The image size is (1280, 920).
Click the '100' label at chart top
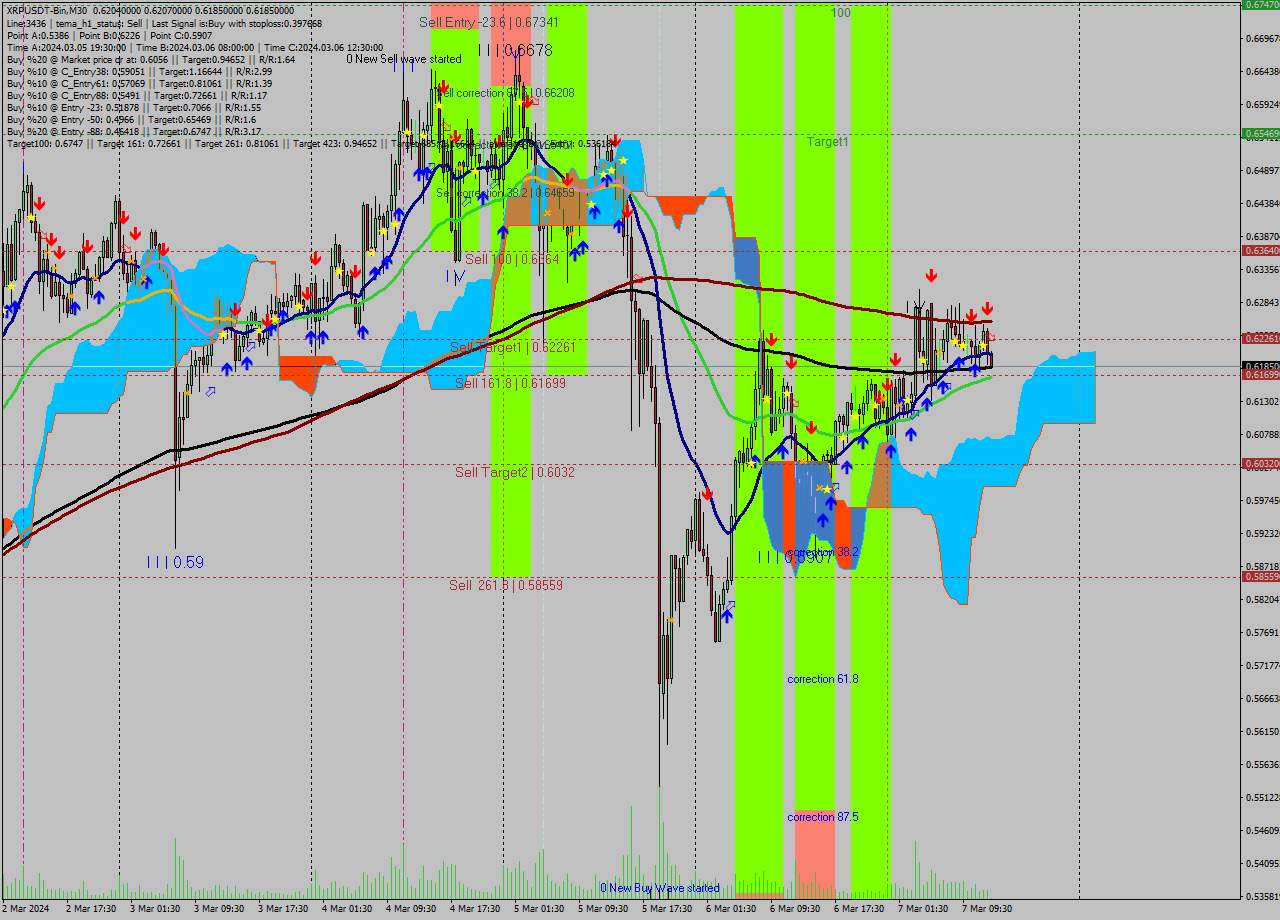pos(841,13)
